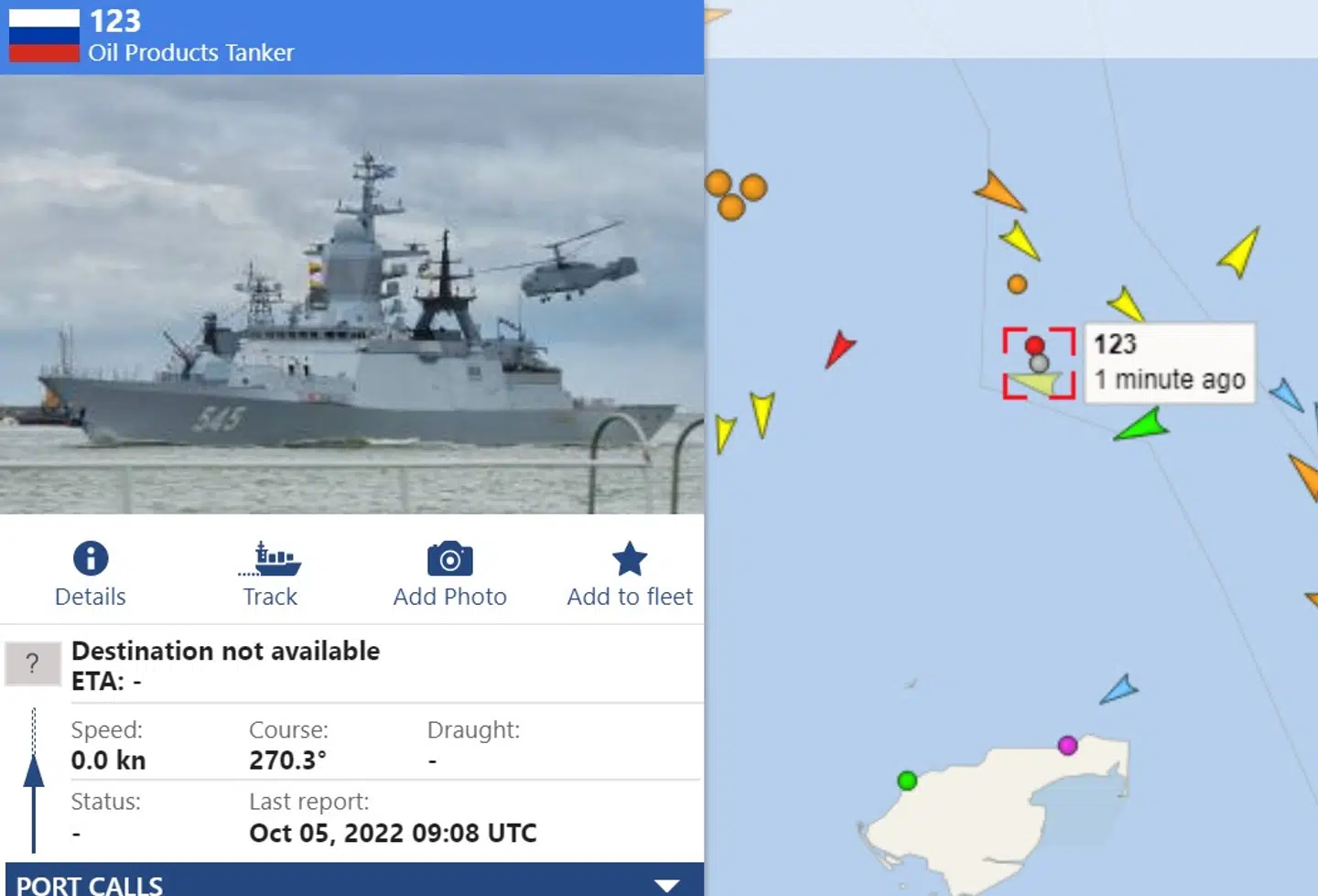Screen dimensions: 1318x896
Task: Open the Details info icon
Action: coord(91,558)
